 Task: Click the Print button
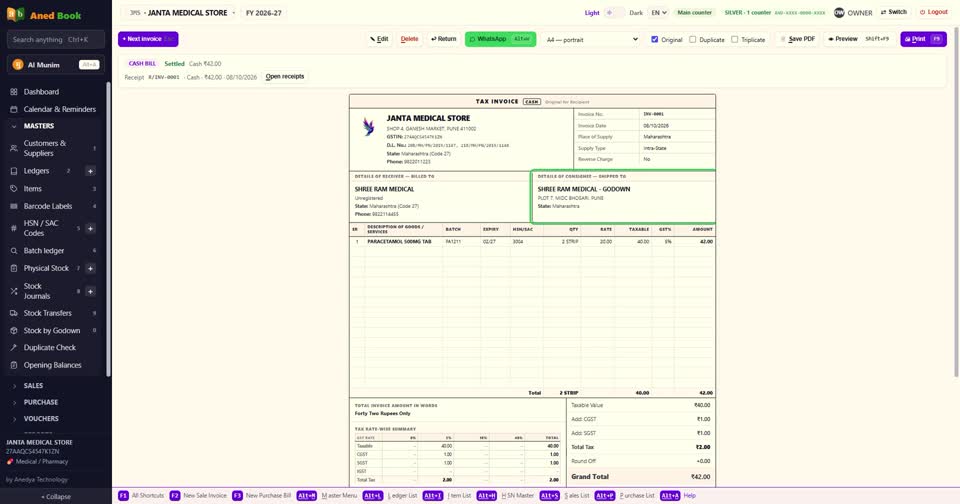tap(923, 39)
